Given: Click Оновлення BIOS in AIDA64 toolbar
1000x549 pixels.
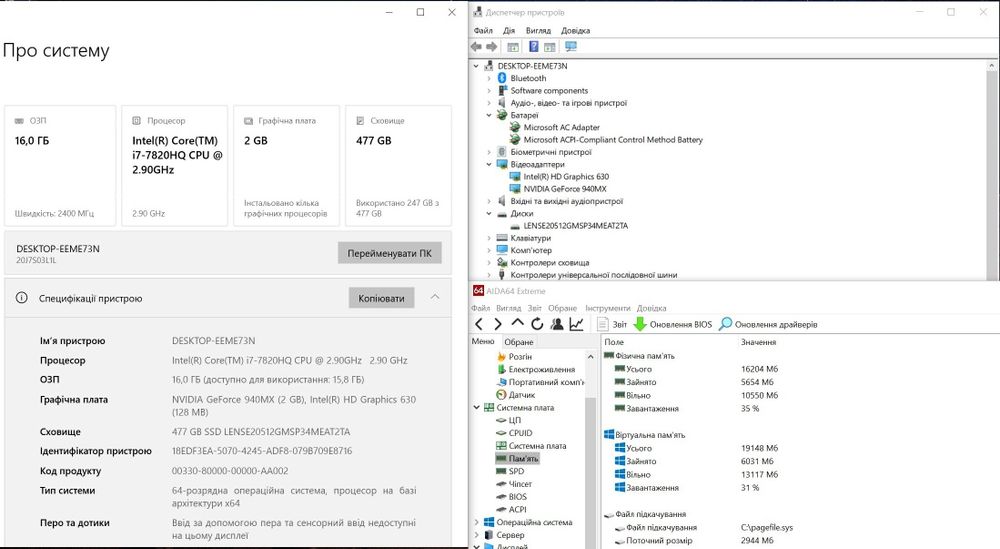Looking at the screenshot, I should (x=673, y=325).
